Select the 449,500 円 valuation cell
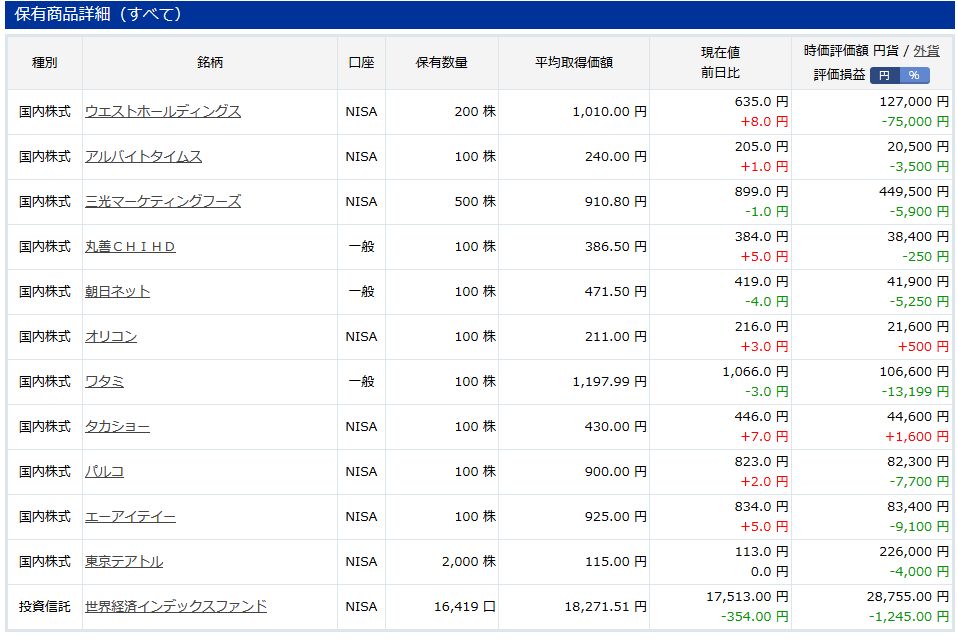This screenshot has height=643, width=957. (x=914, y=192)
